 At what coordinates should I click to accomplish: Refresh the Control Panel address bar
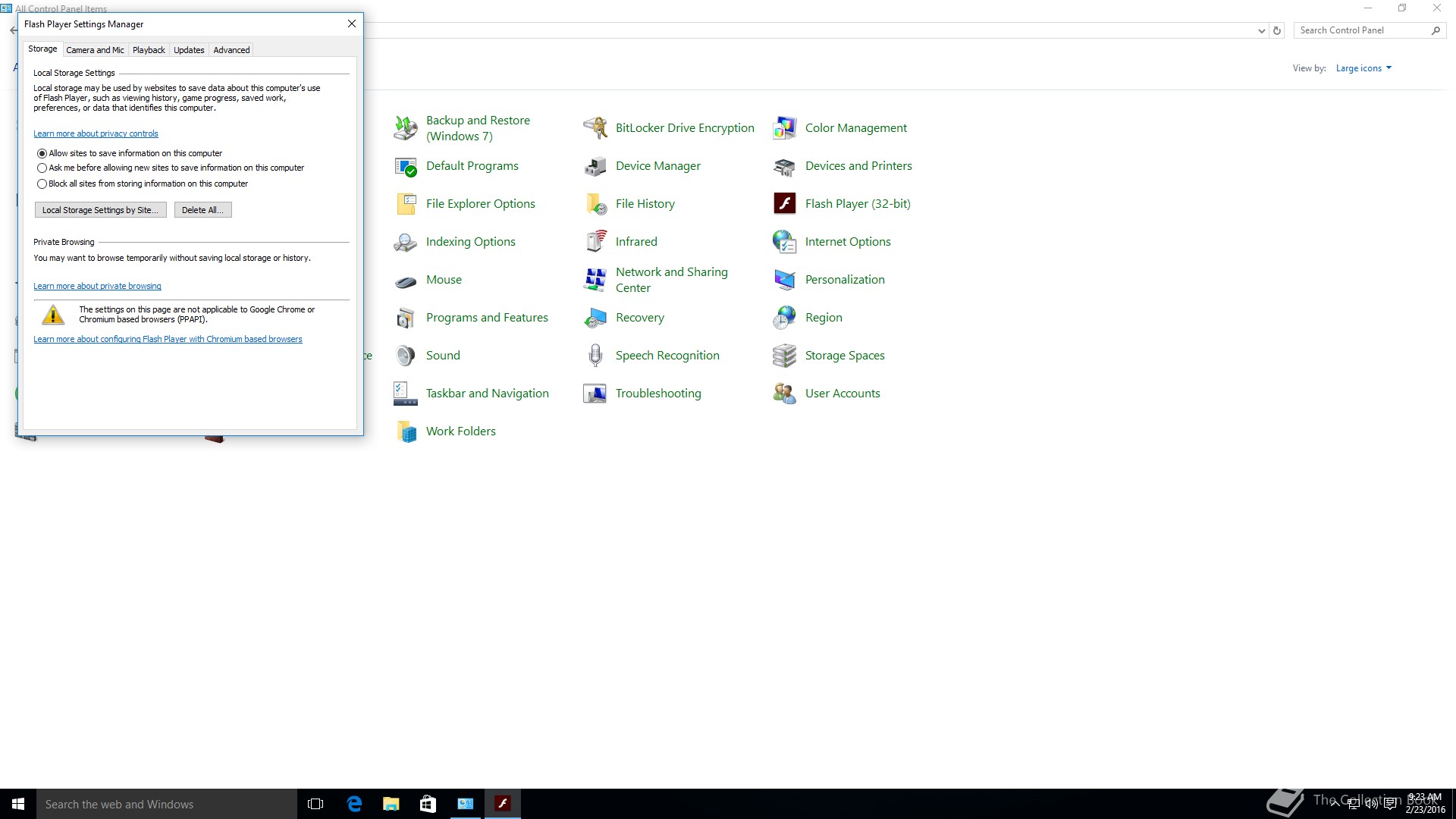tap(1277, 31)
